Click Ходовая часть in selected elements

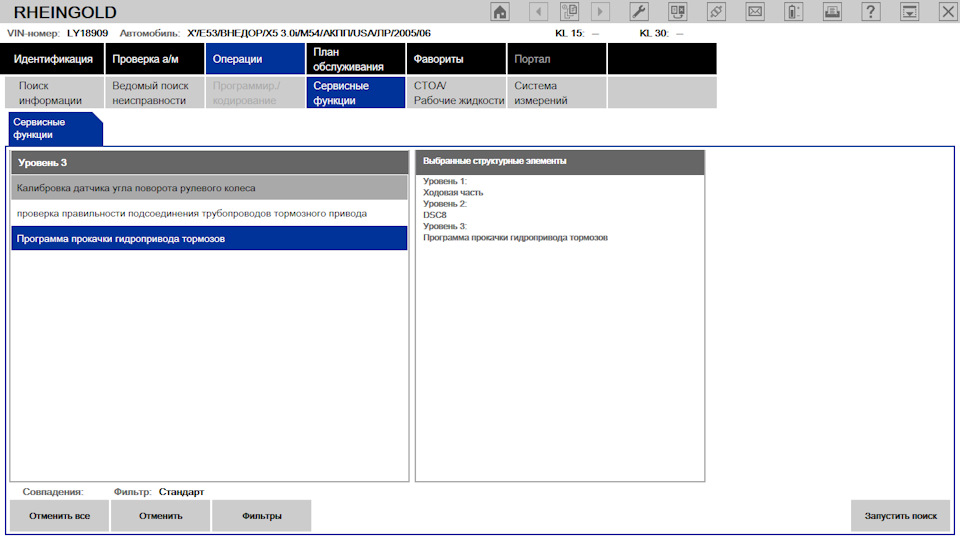click(x=453, y=192)
